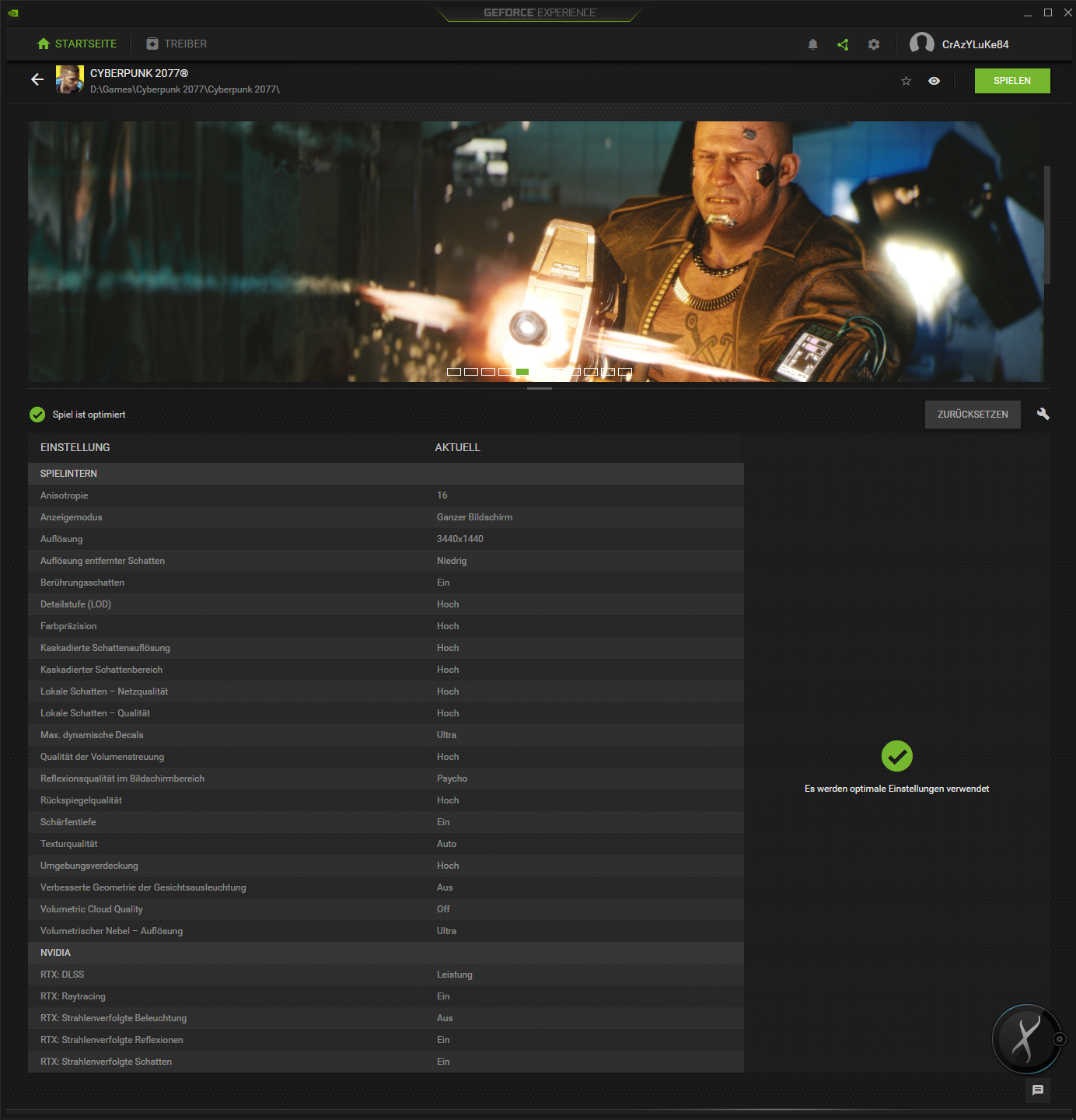This screenshot has width=1076, height=1120.
Task: Click the Cyberpunk 2077 screenshot banner
Action: tap(536, 251)
